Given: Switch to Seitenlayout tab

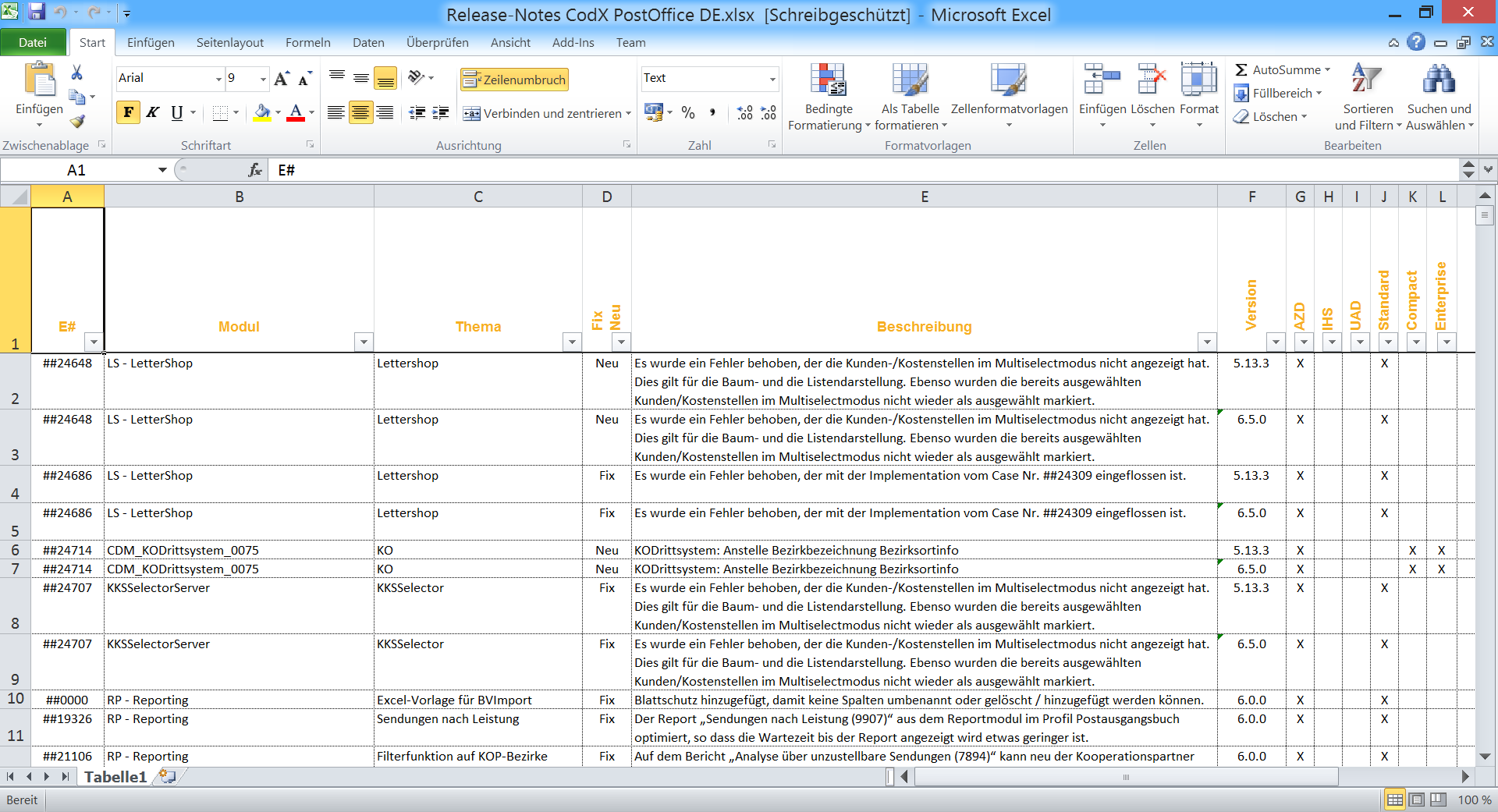Looking at the screenshot, I should (x=230, y=43).
